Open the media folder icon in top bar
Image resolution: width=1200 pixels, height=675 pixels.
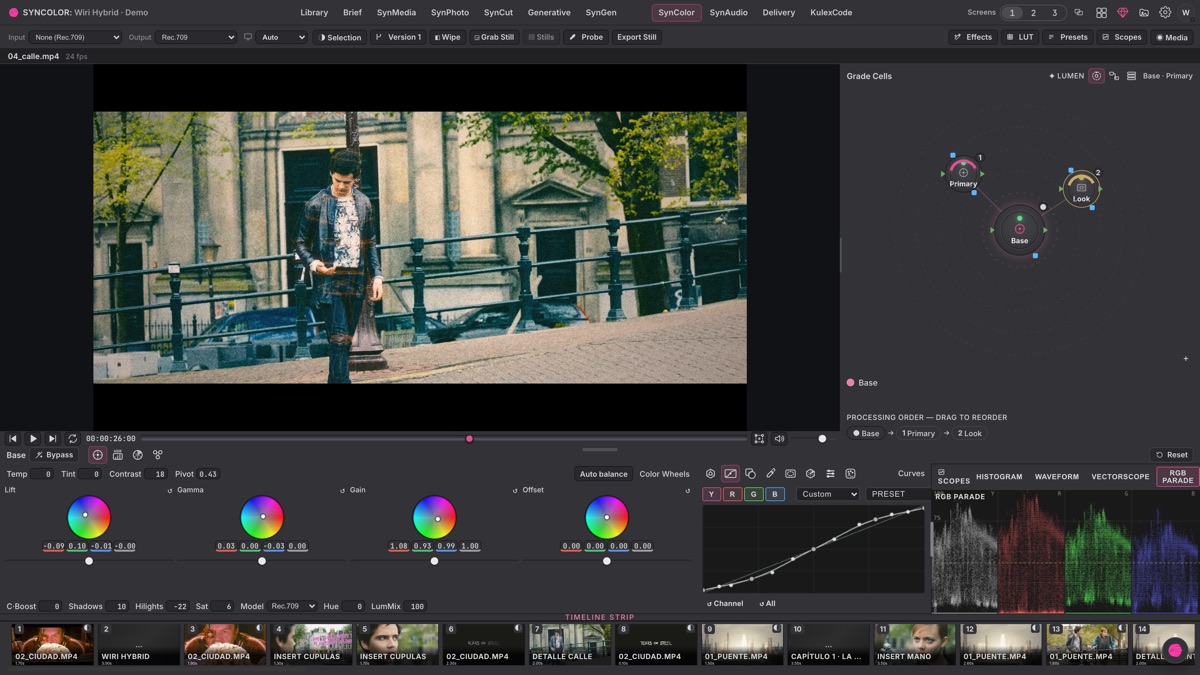click(x=1144, y=13)
